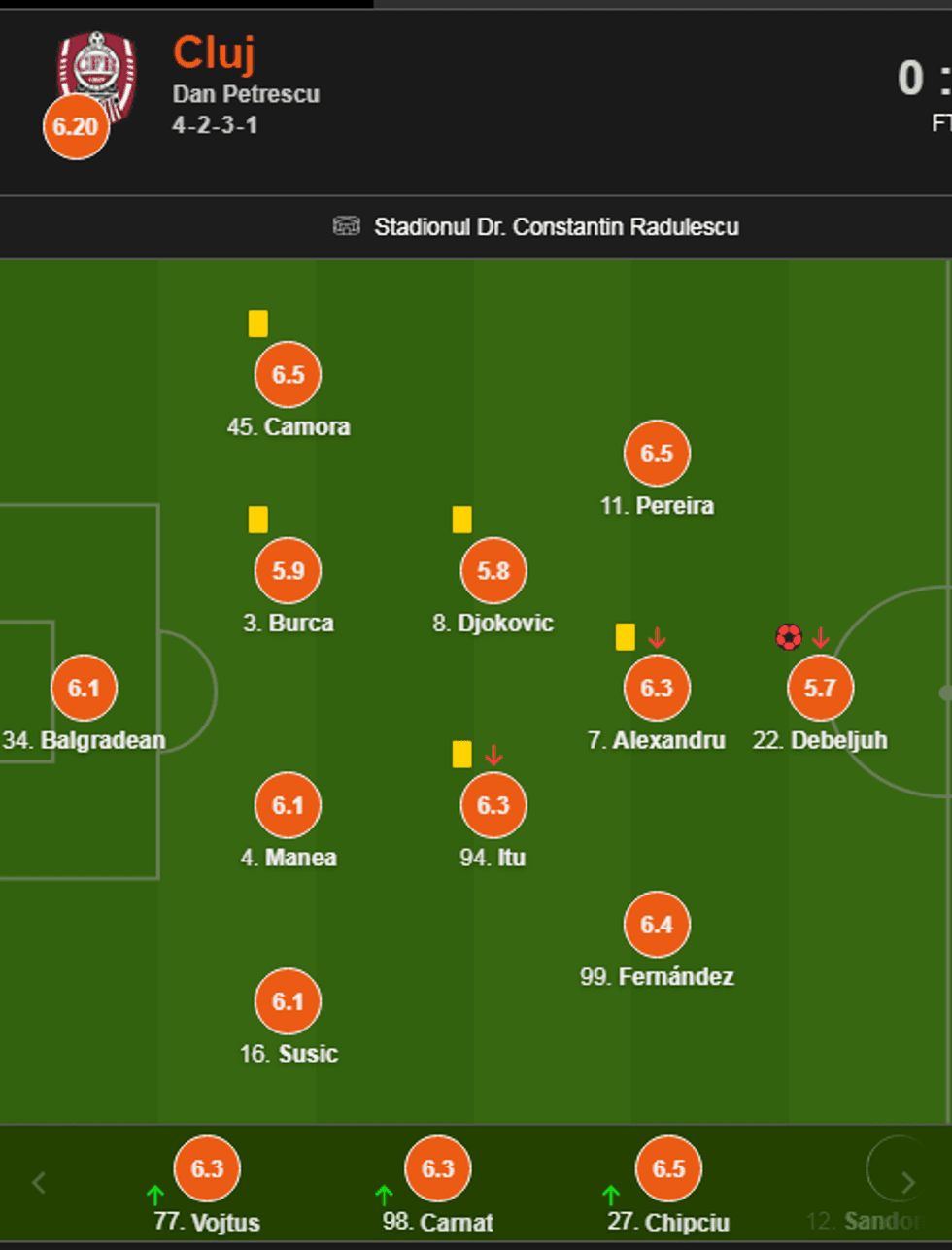The image size is (952, 1250).
Task: Open player 99. Fernández details
Action: 657,976
